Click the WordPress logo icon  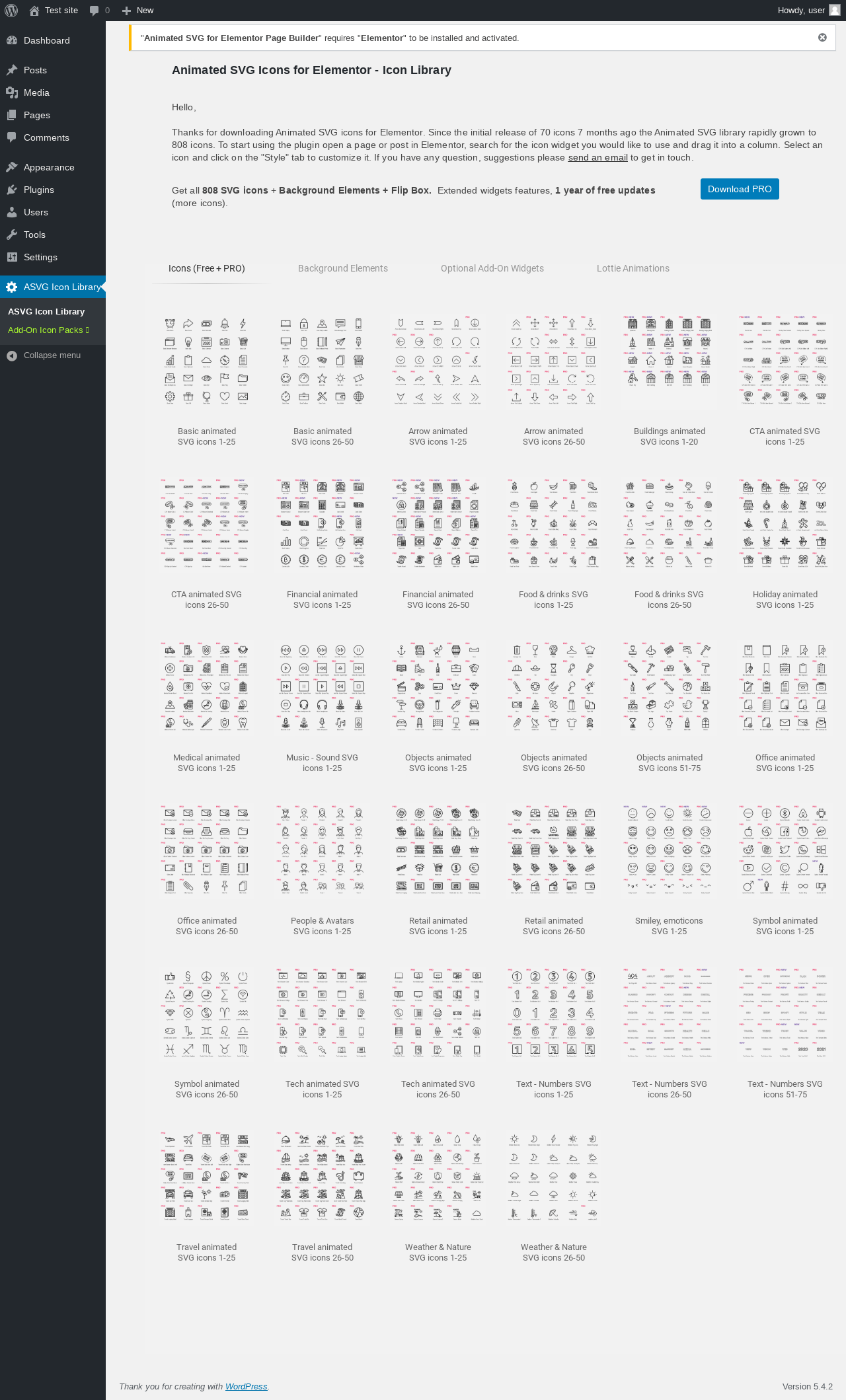click(11, 11)
